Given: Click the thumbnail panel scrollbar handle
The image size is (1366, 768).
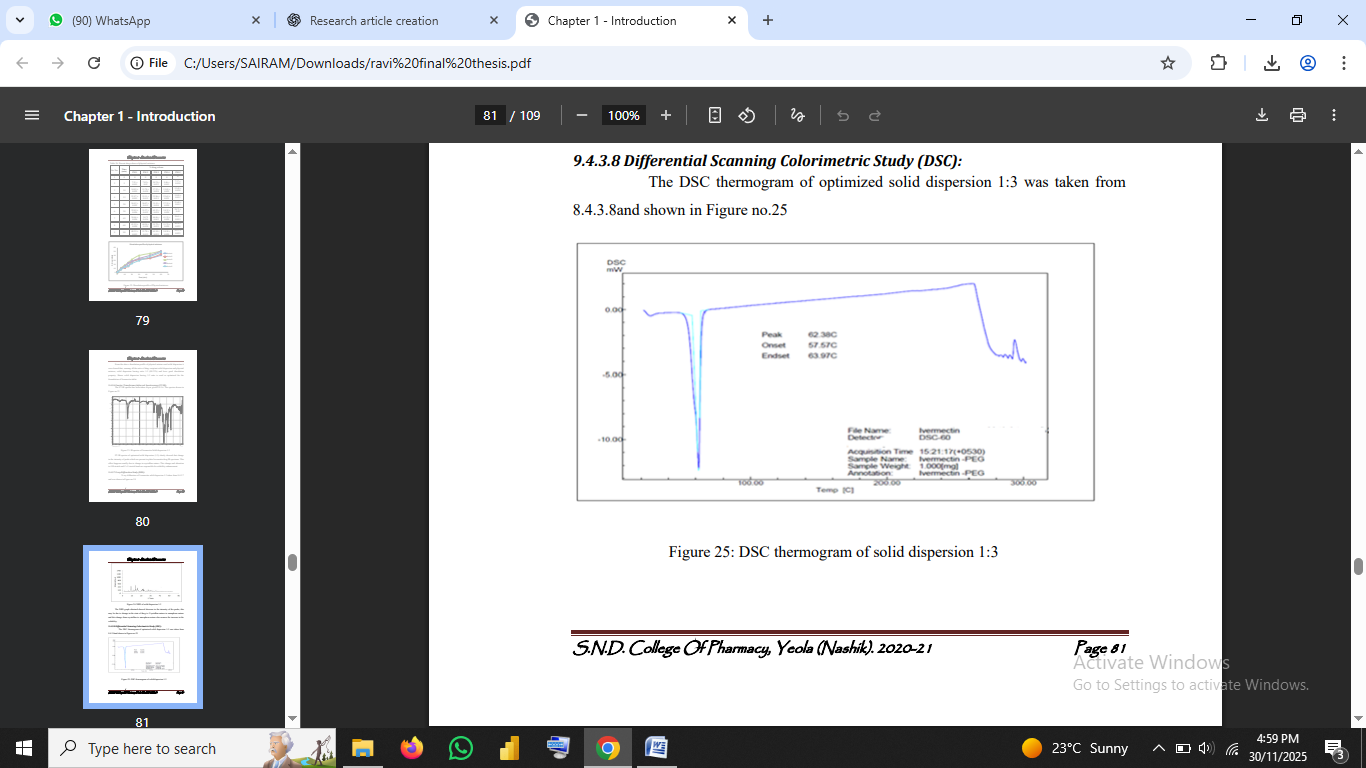Looking at the screenshot, I should (x=292, y=562).
